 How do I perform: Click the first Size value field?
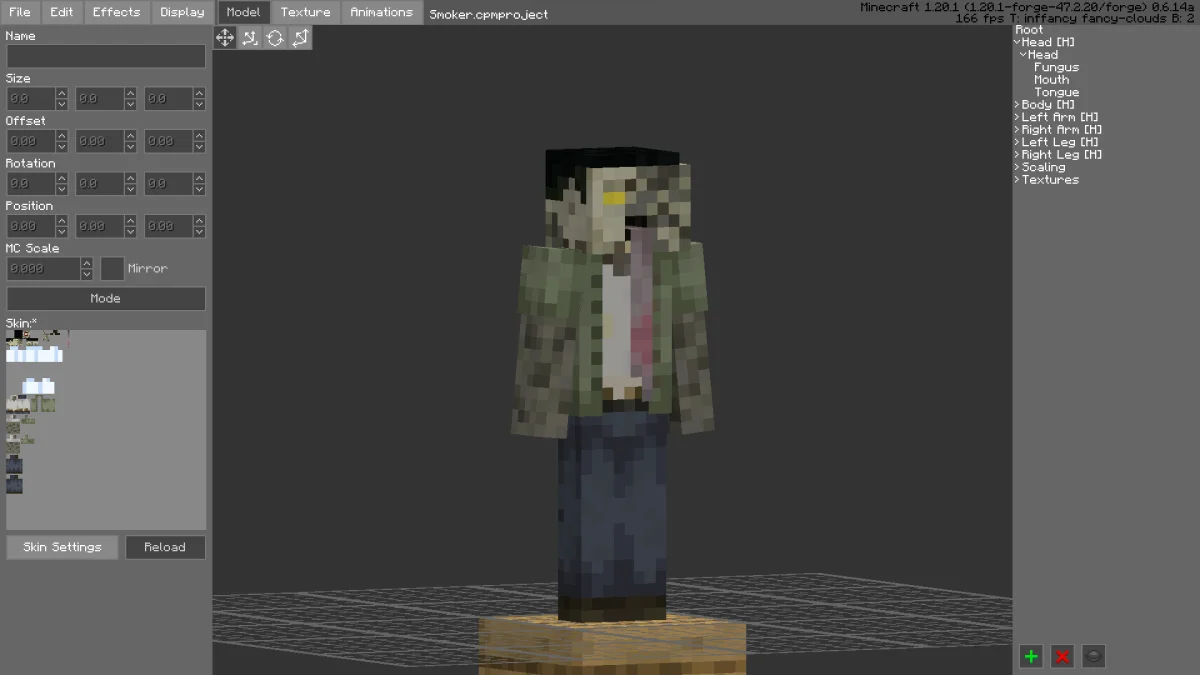[31, 99]
